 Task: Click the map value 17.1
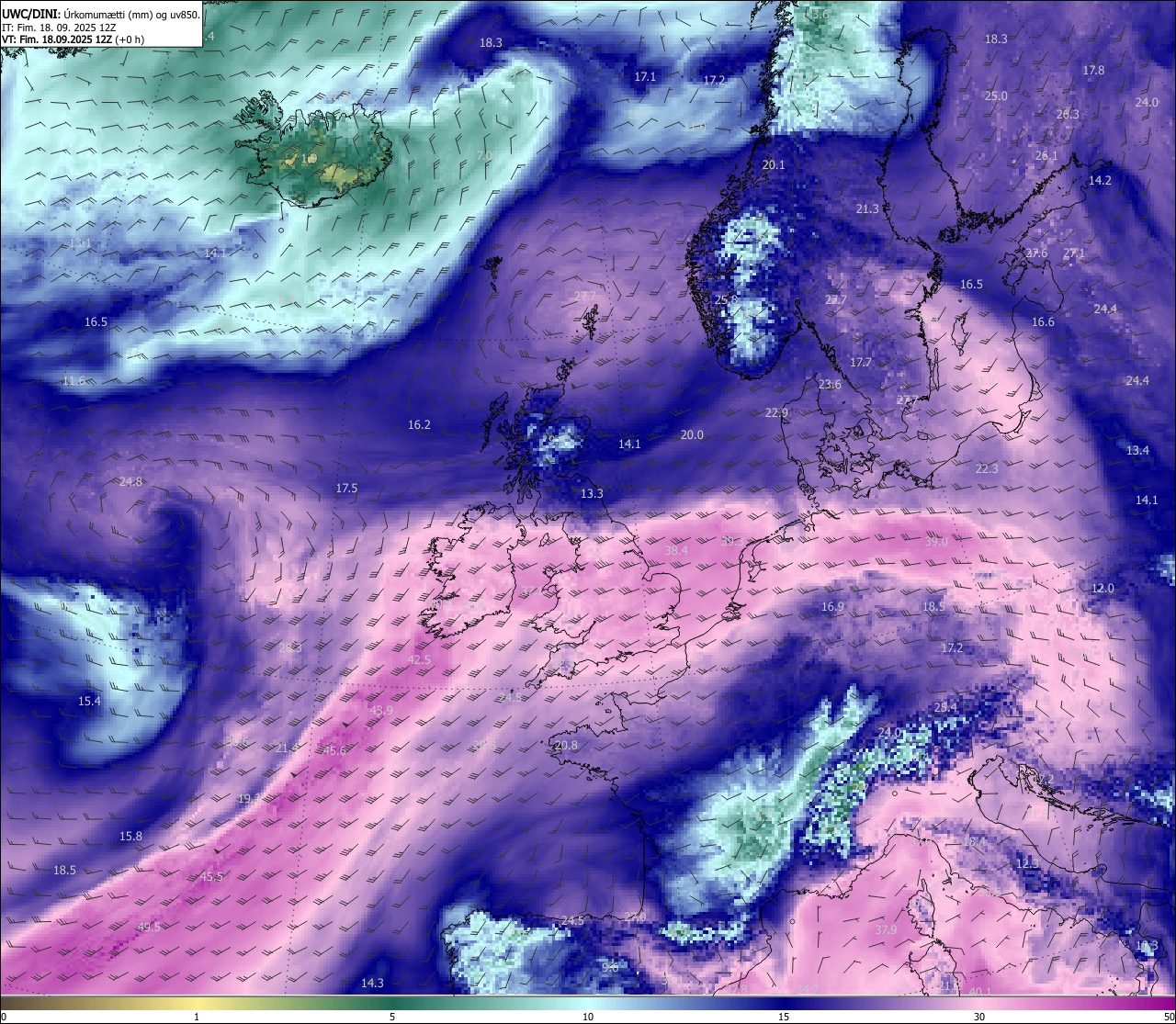click(646, 77)
